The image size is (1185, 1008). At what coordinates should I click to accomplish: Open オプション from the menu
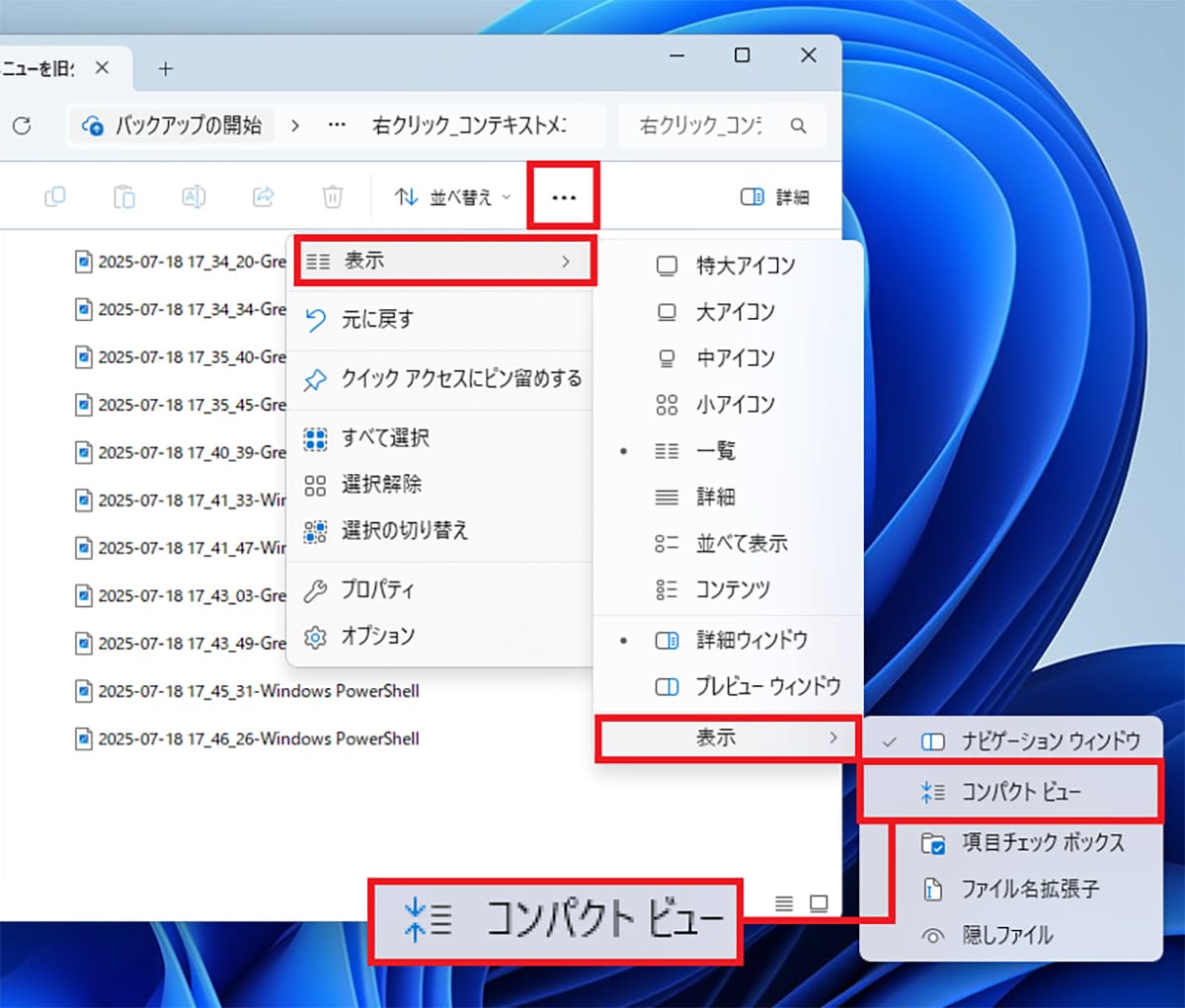(x=439, y=636)
